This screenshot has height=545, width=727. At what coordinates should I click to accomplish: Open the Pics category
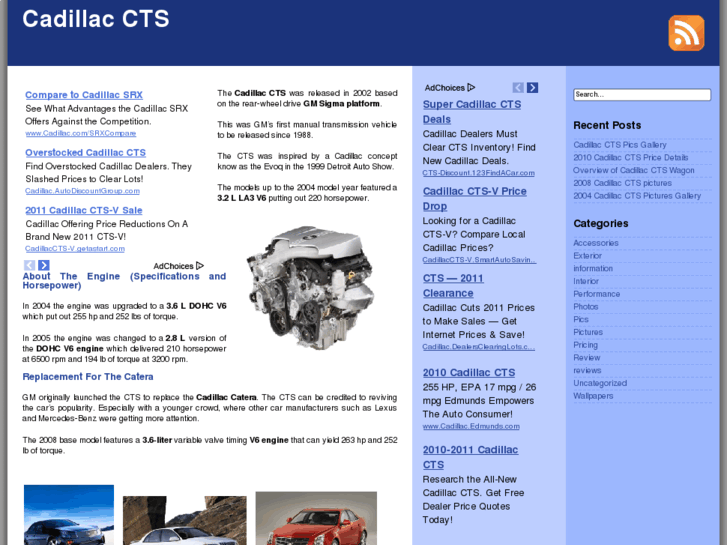581,320
